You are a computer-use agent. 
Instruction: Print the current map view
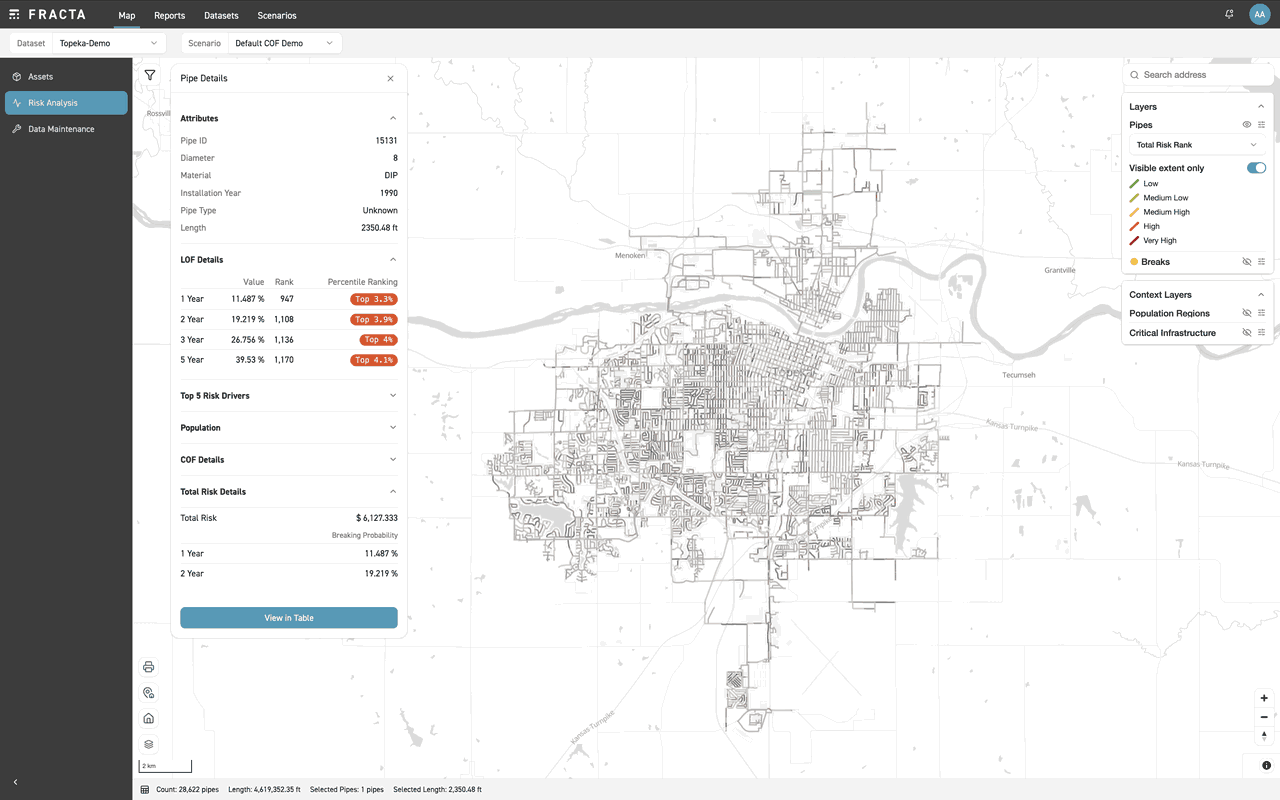149,667
